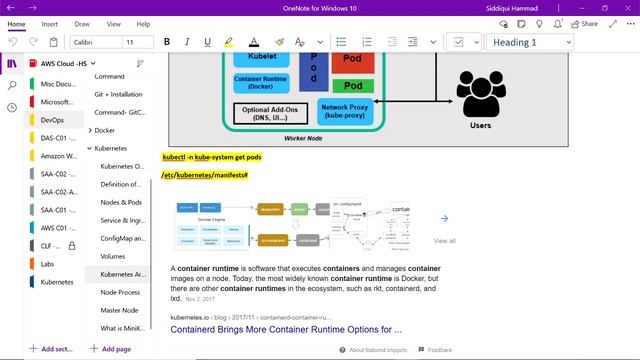
Task: Go forward with the forward arrow
Action: 33,8
